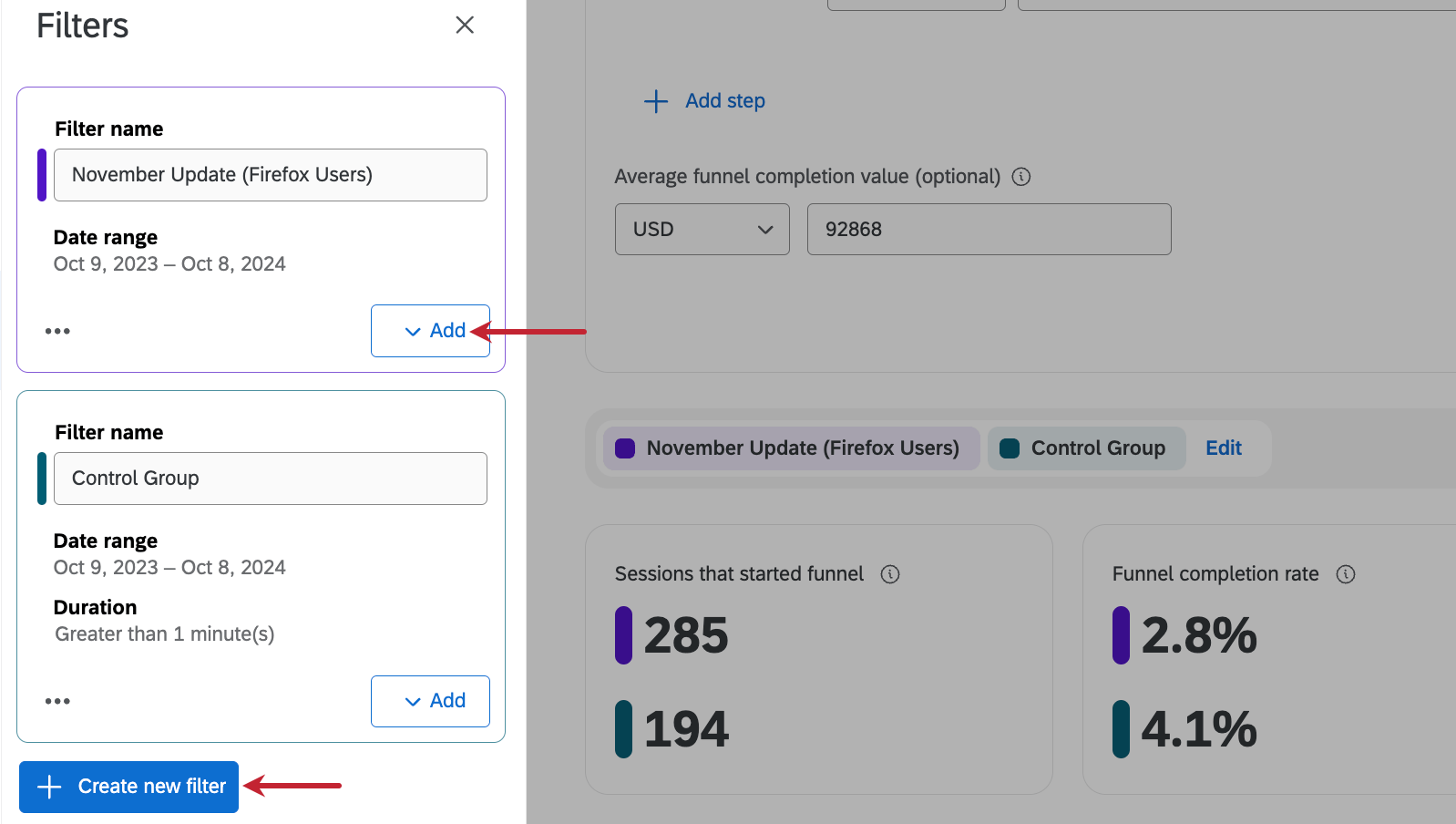Click the filter name field containing November Update
This screenshot has width=1456, height=824.
coord(271,175)
